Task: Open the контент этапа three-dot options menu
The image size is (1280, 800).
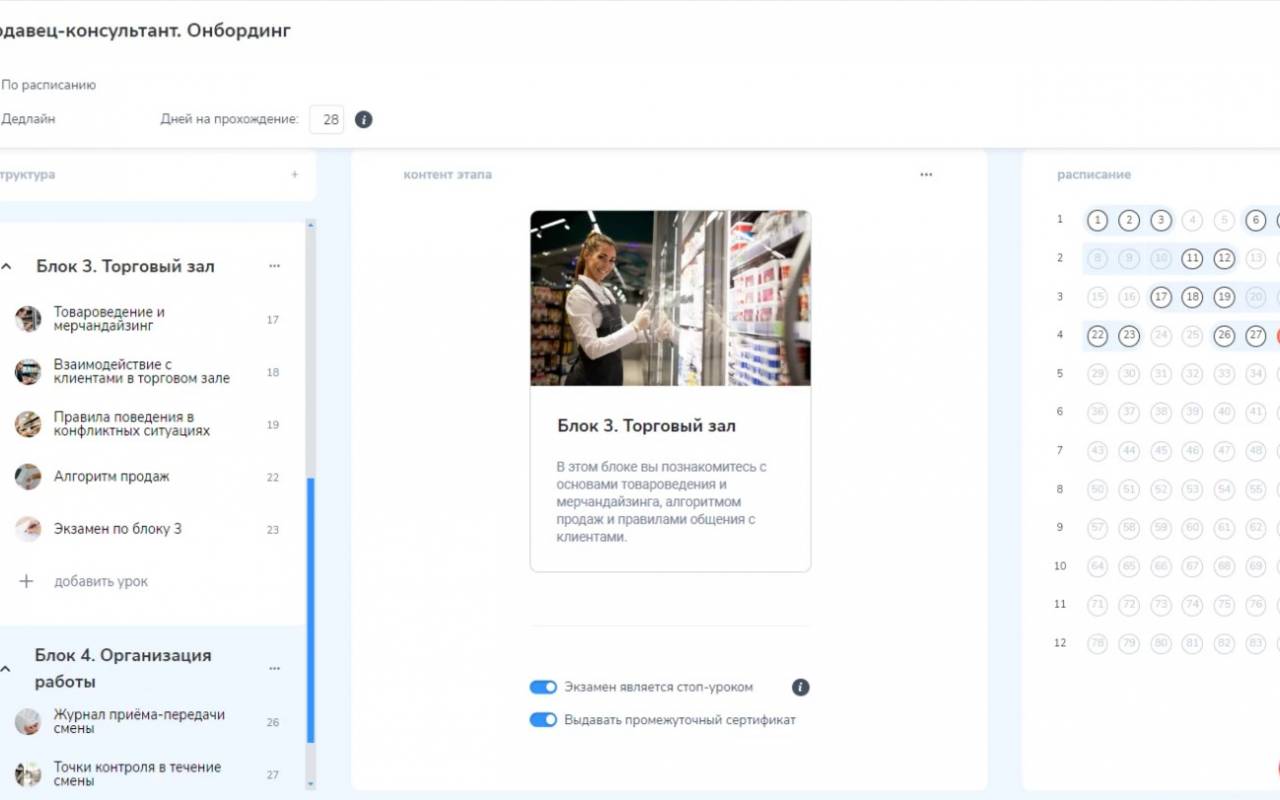Action: point(926,175)
